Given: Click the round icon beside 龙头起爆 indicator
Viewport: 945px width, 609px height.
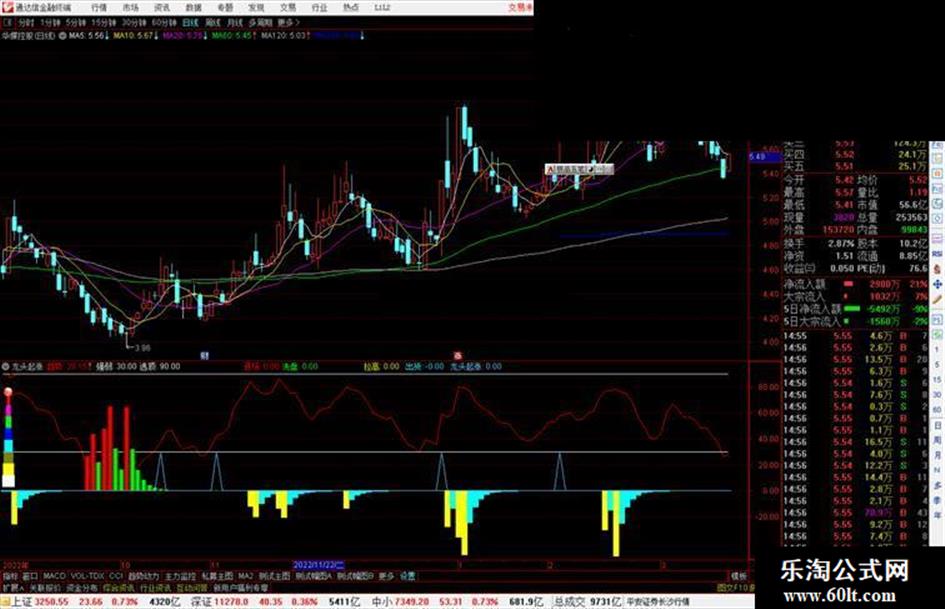Looking at the screenshot, I should click(5, 366).
